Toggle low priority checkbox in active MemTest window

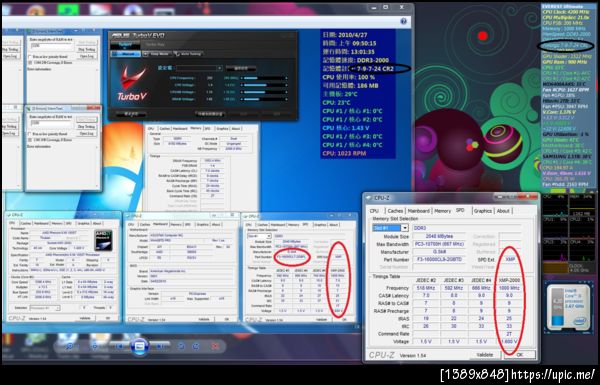(30, 134)
